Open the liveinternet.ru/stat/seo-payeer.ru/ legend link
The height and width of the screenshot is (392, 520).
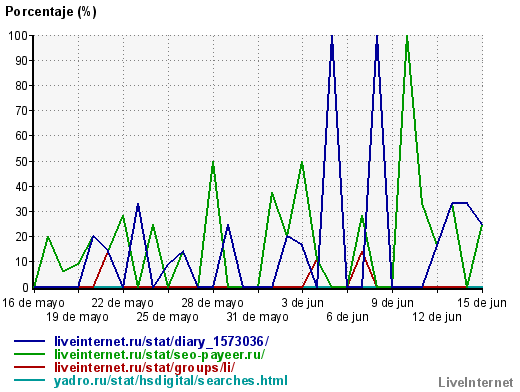click(x=159, y=355)
